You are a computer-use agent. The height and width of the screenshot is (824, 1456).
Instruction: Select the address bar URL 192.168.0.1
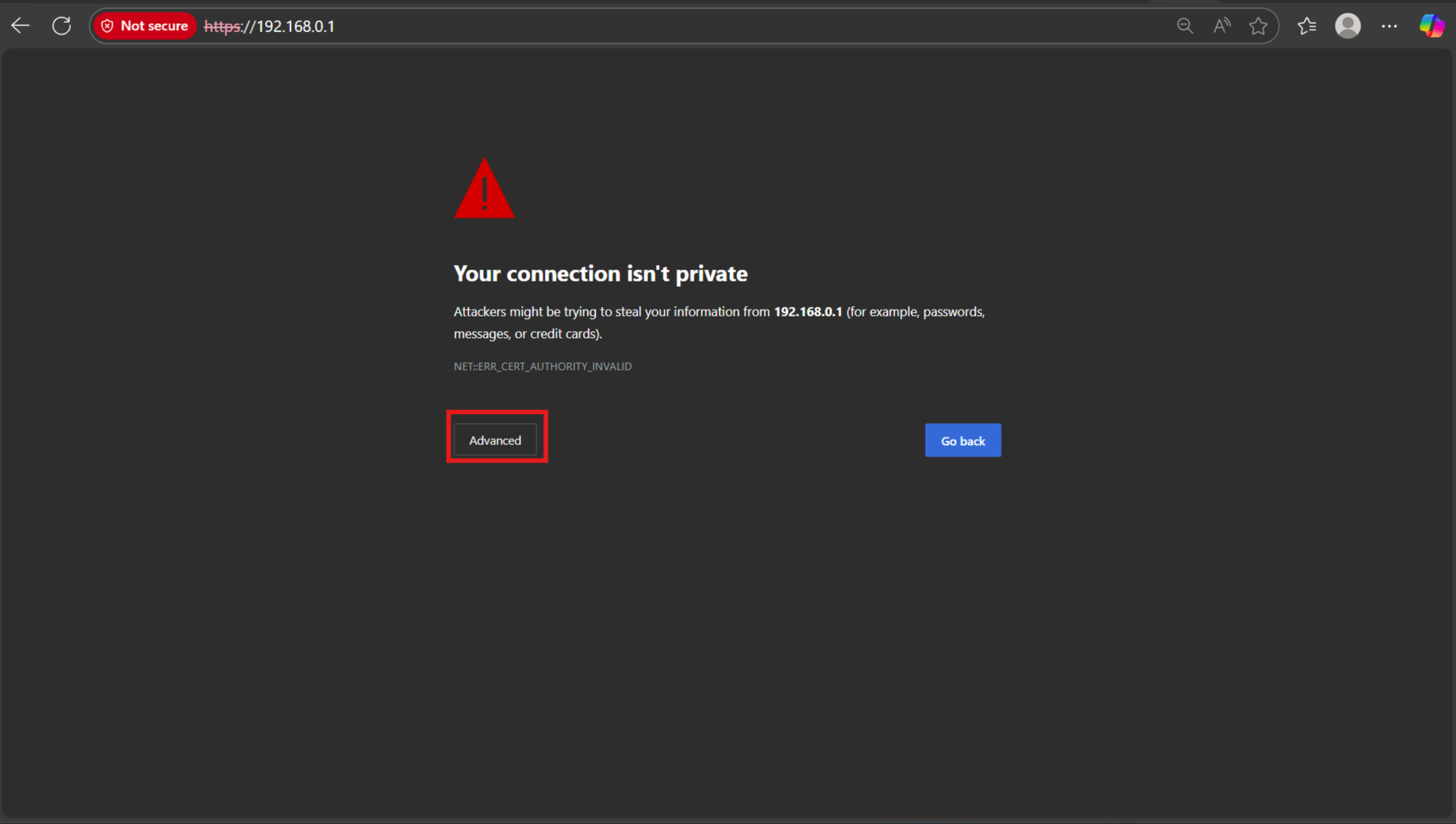(x=295, y=26)
